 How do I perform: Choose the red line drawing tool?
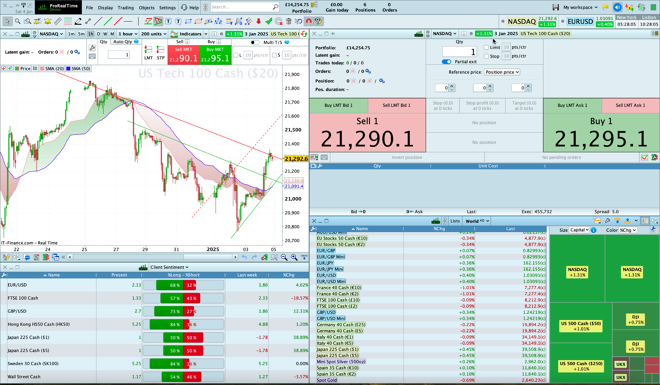tap(118, 21)
